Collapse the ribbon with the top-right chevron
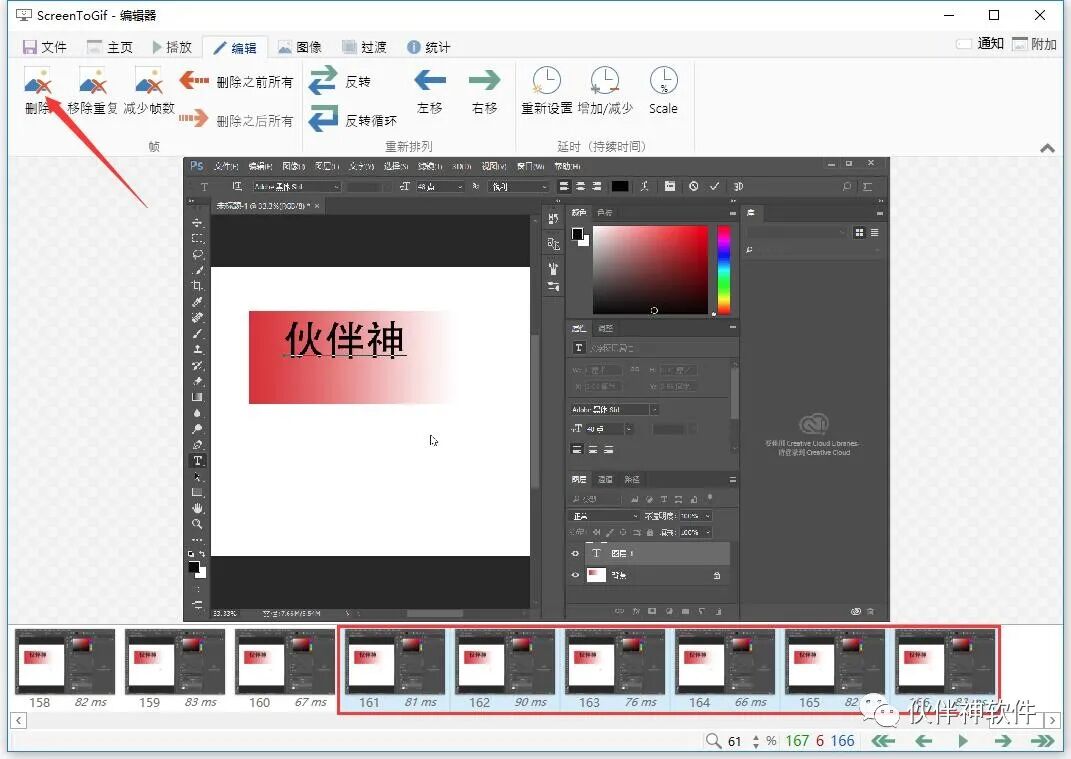 coord(1048,147)
